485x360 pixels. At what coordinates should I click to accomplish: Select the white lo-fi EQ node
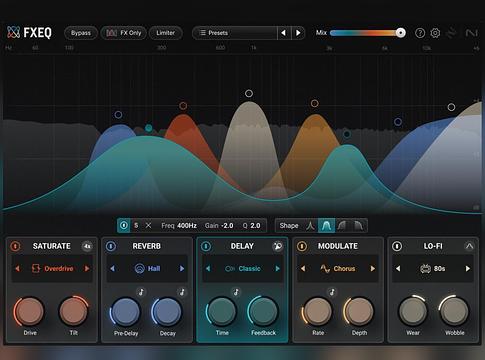[x=451, y=107]
